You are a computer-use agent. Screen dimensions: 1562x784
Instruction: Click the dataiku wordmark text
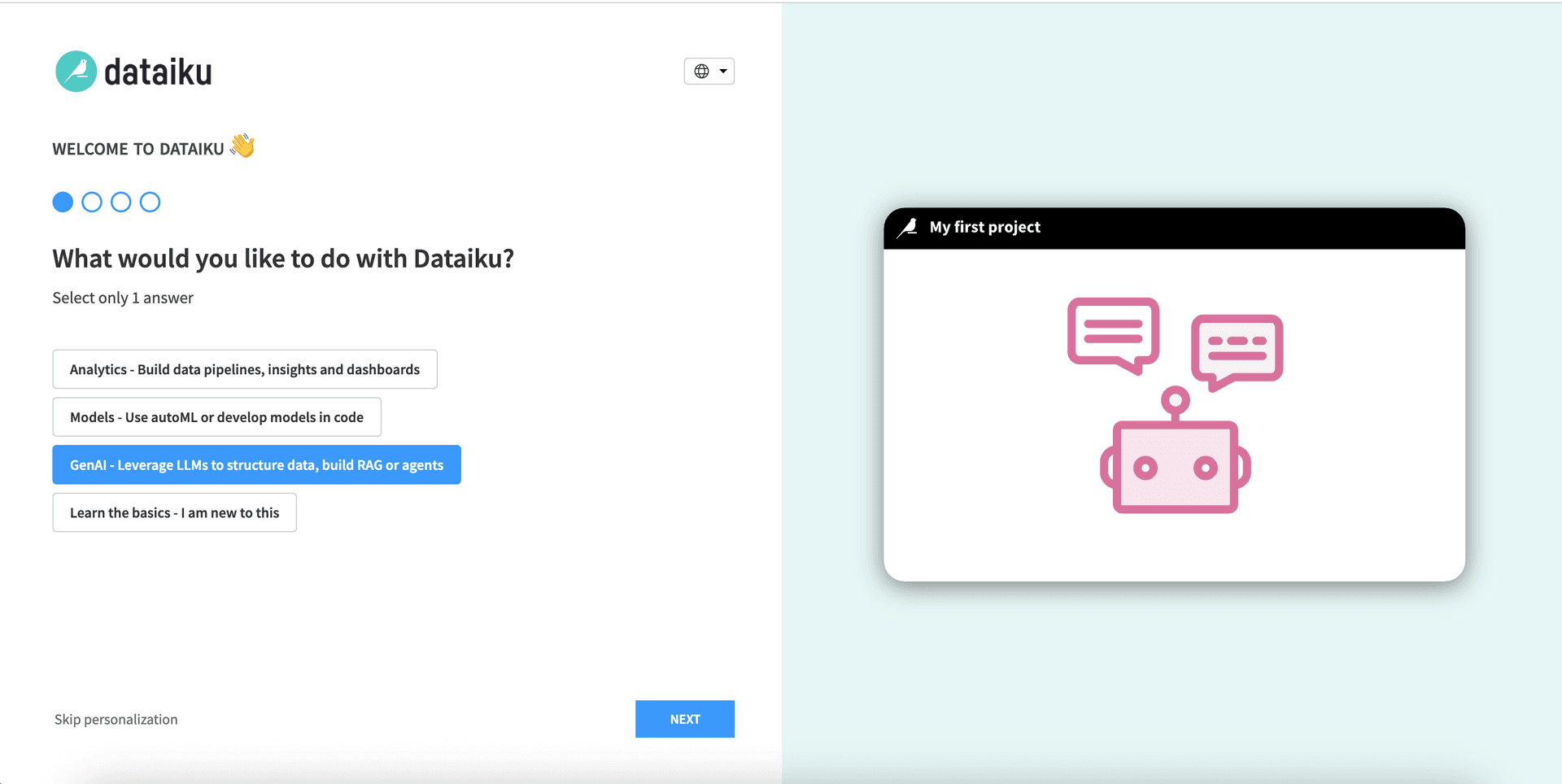[159, 72]
